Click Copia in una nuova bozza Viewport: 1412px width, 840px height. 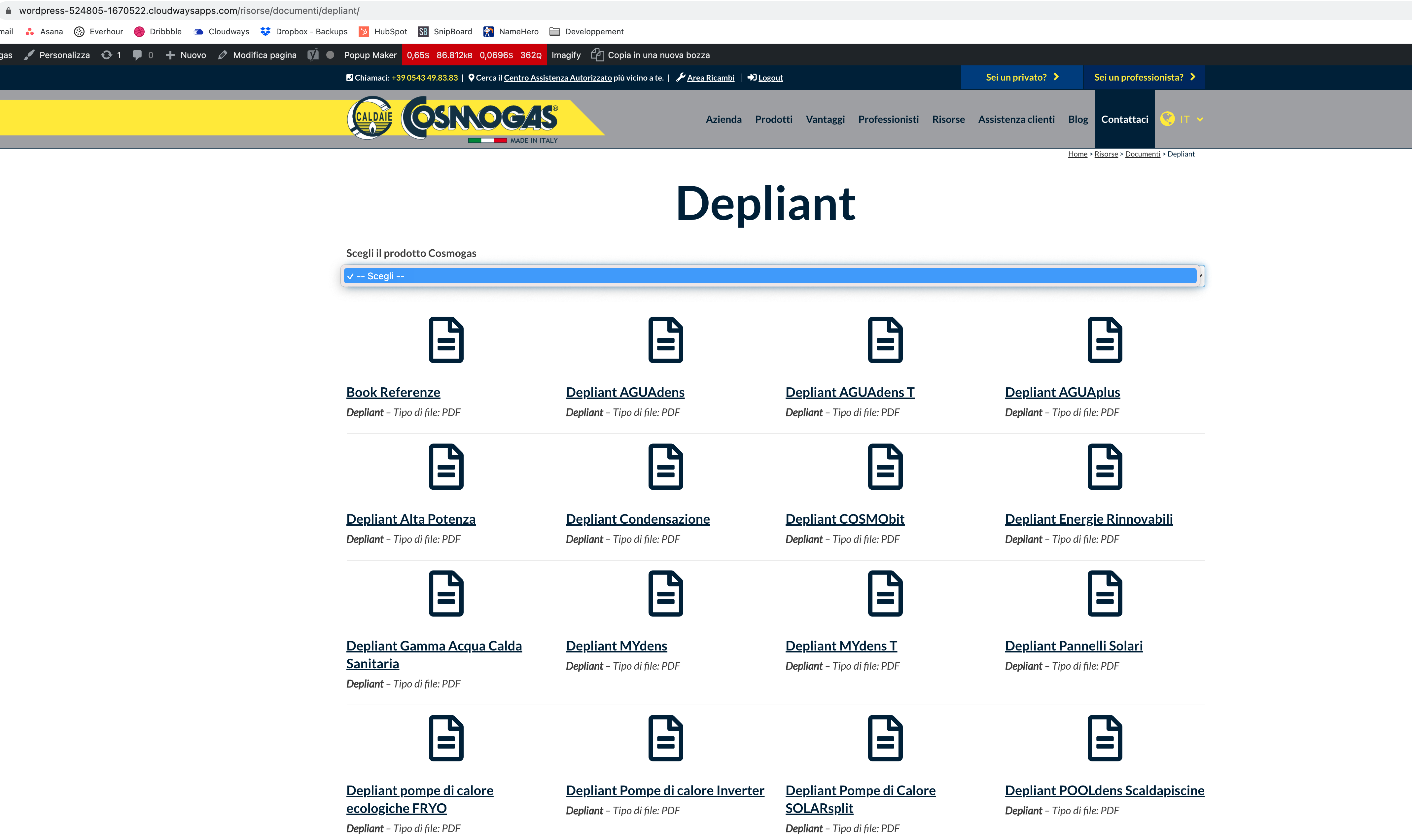pyautogui.click(x=650, y=55)
